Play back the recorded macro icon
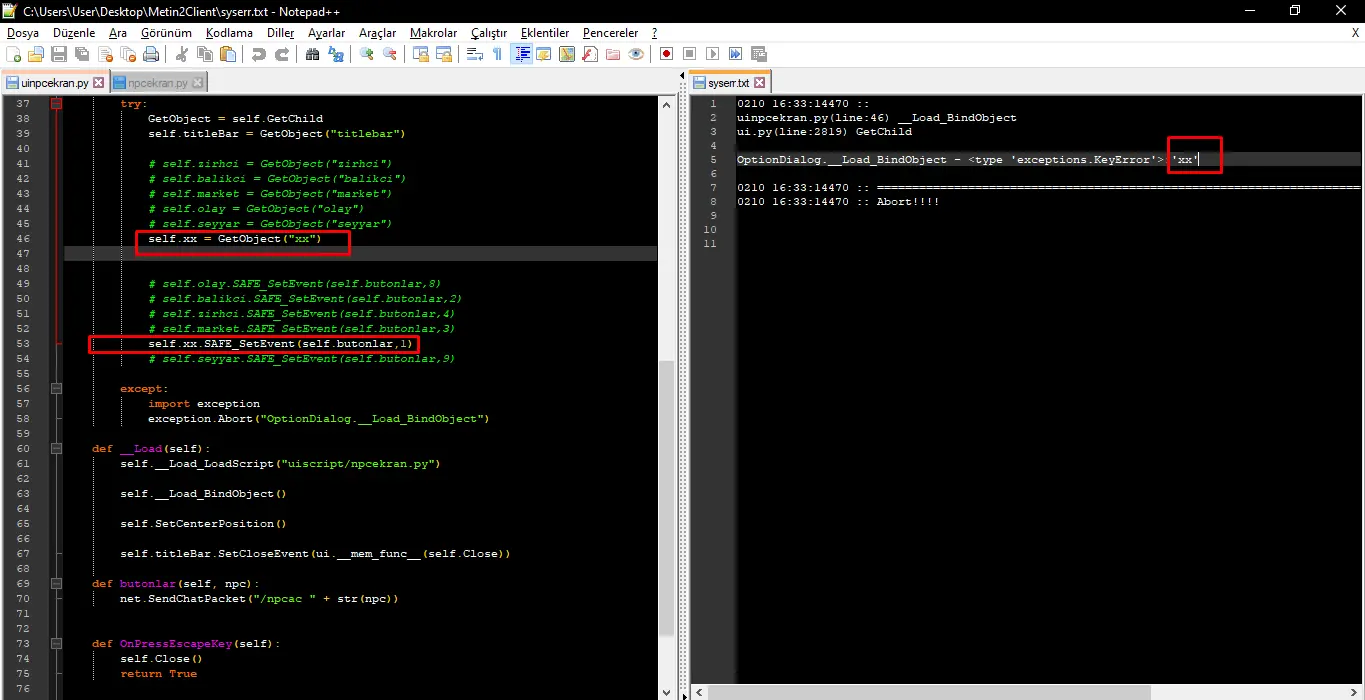Screen dimensions: 1365x700 (x=712, y=54)
